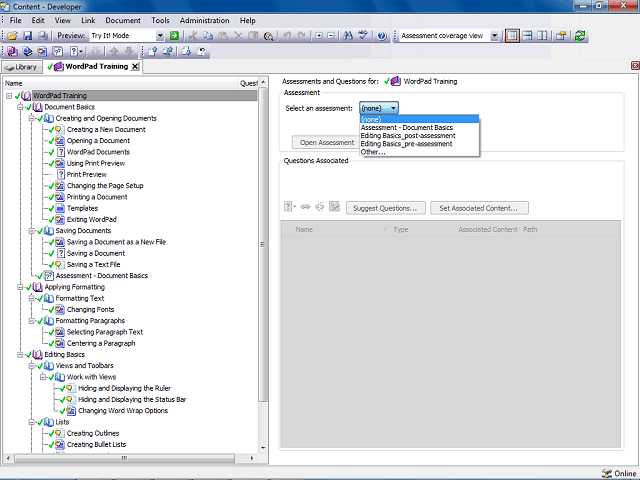This screenshot has width=640, height=480.
Task: Click the Move Up arrow icon
Action: click(114, 51)
